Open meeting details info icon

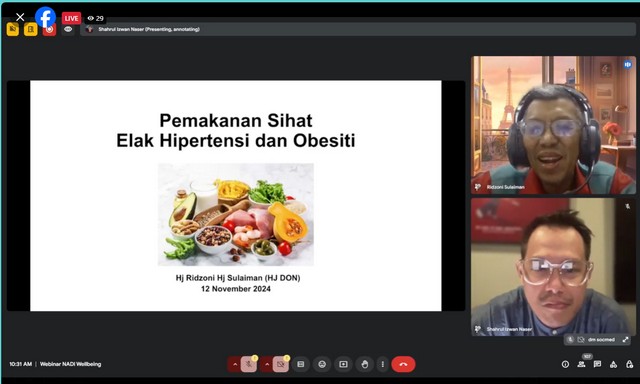565,364
